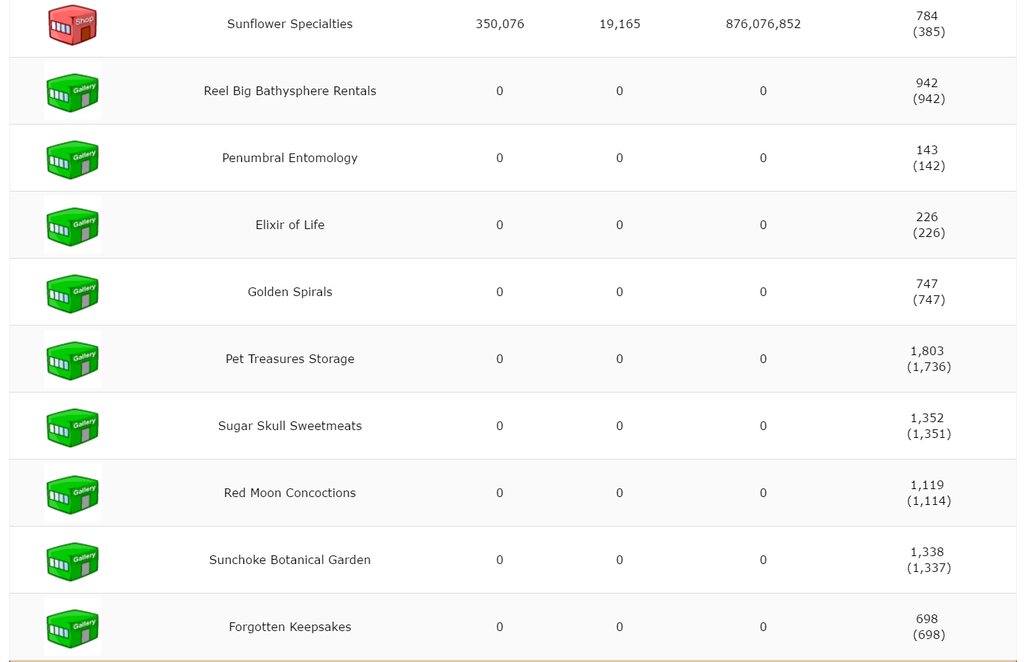Screen dimensions: 1024x662
Task: Click the Sunchoke Botanical Garden gallery icon
Action: (72, 561)
